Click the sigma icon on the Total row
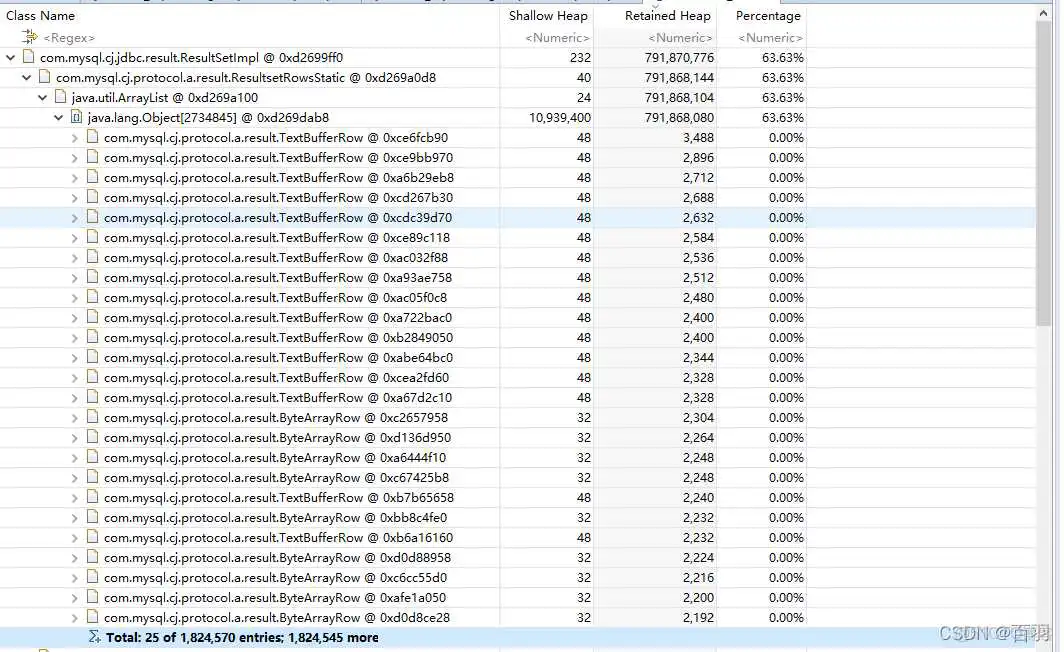This screenshot has width=1064, height=652. click(x=92, y=637)
